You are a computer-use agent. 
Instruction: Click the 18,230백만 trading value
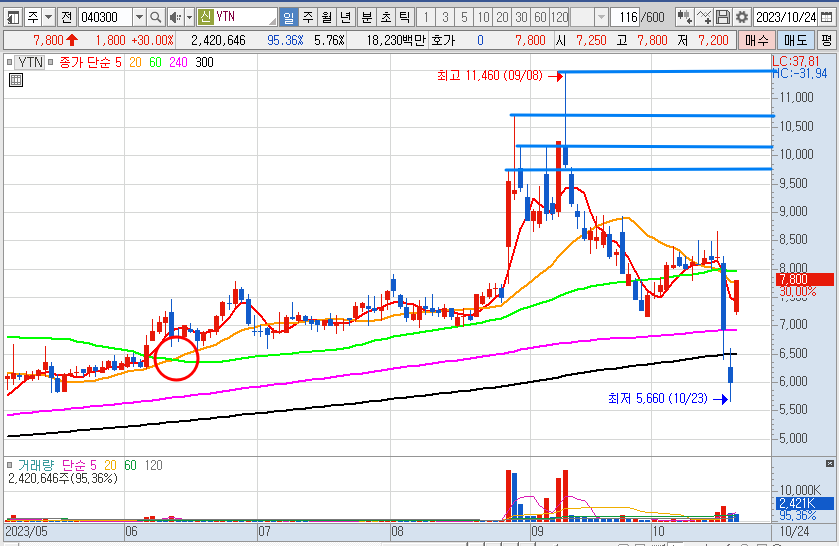[x=395, y=41]
